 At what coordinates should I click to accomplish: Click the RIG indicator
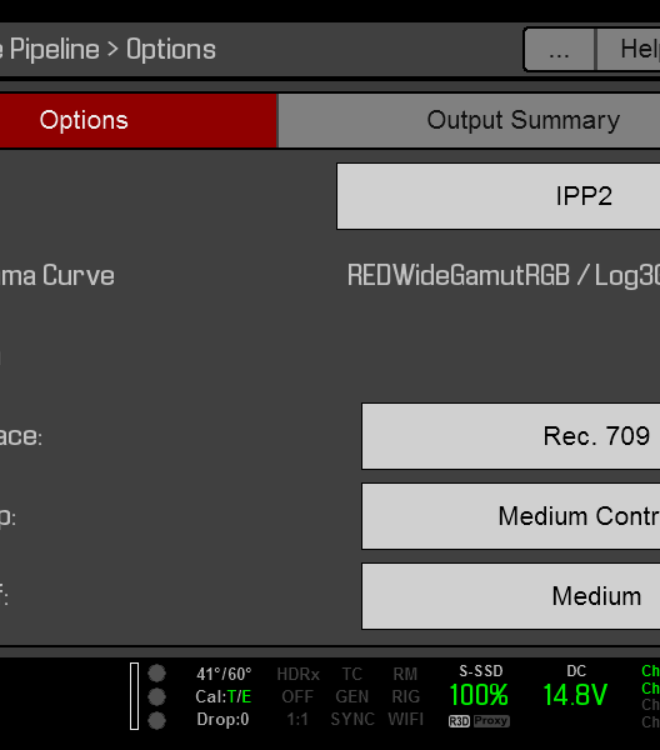(x=406, y=696)
